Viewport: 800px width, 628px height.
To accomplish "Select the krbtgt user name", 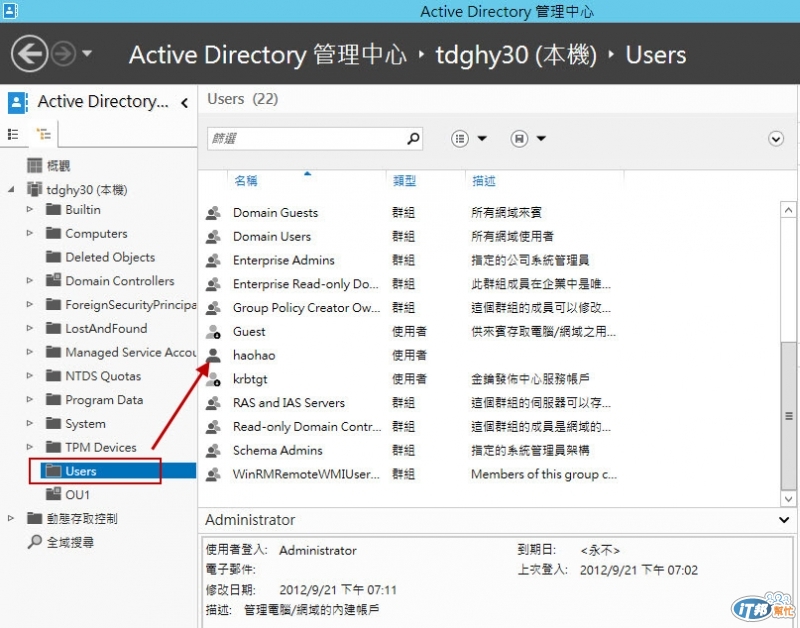I will point(250,379).
